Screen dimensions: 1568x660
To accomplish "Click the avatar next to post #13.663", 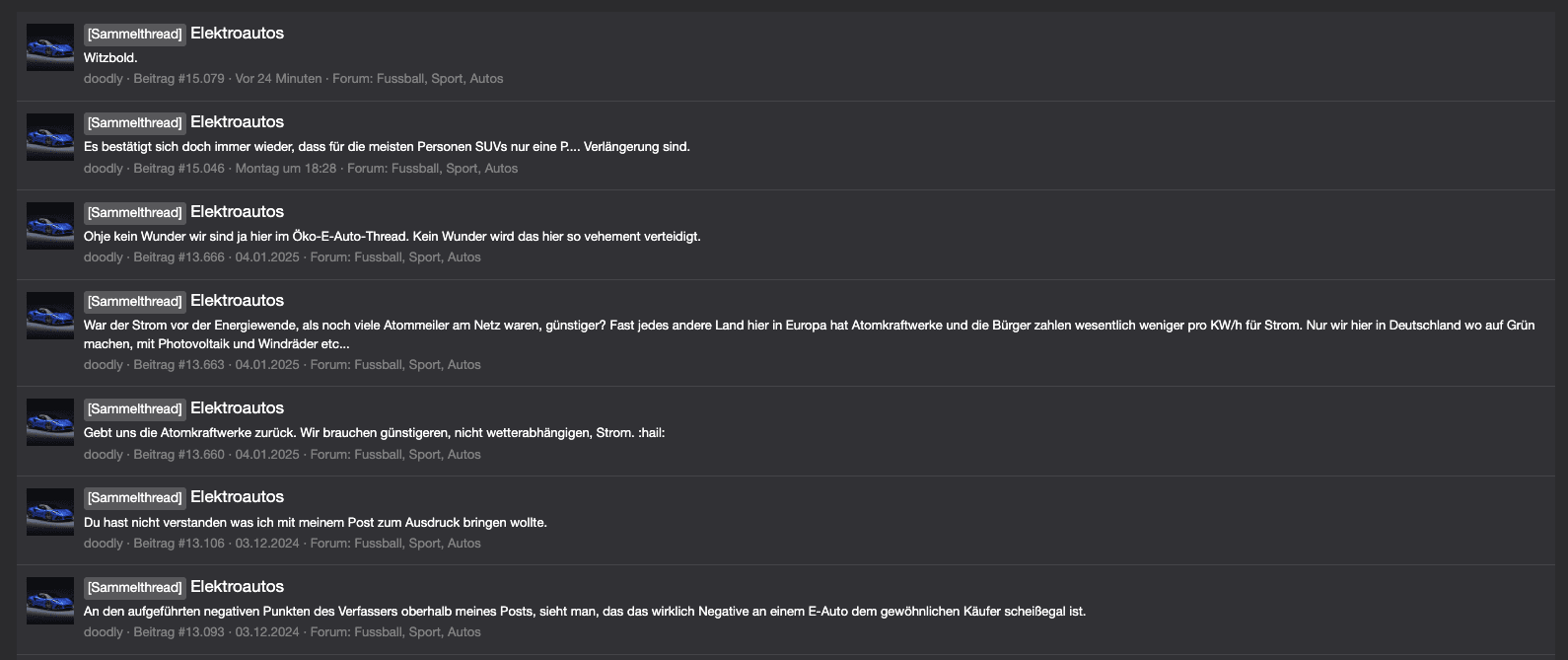I will tap(50, 316).
